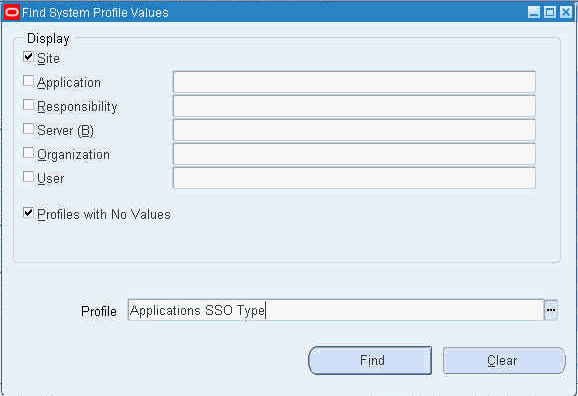This screenshot has width=578, height=396.
Task: Minimize the Find System Profile Values window
Action: point(533,13)
